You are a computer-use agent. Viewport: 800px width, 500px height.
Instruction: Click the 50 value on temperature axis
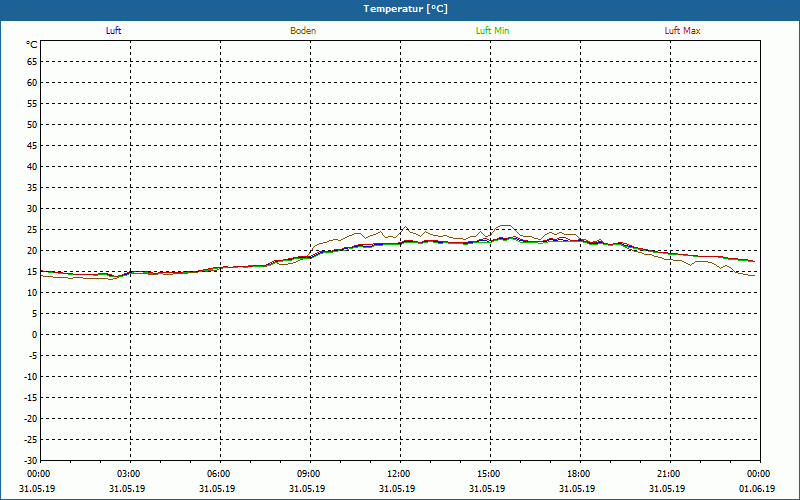pyautogui.click(x=32, y=124)
